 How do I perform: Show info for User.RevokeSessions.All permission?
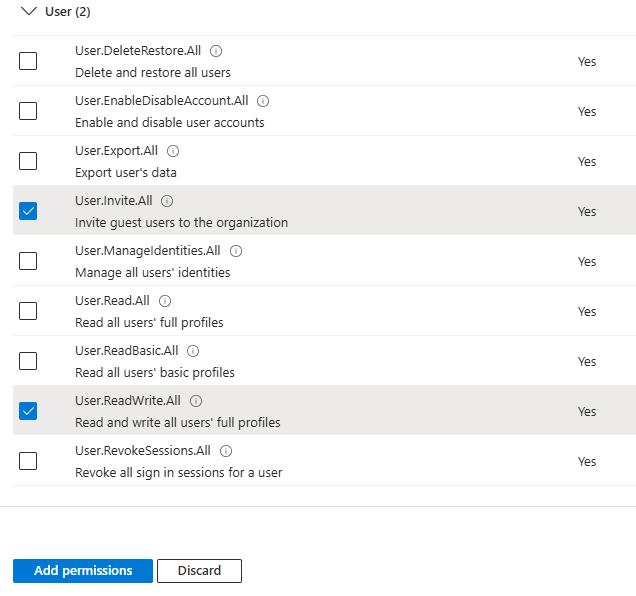click(227, 451)
